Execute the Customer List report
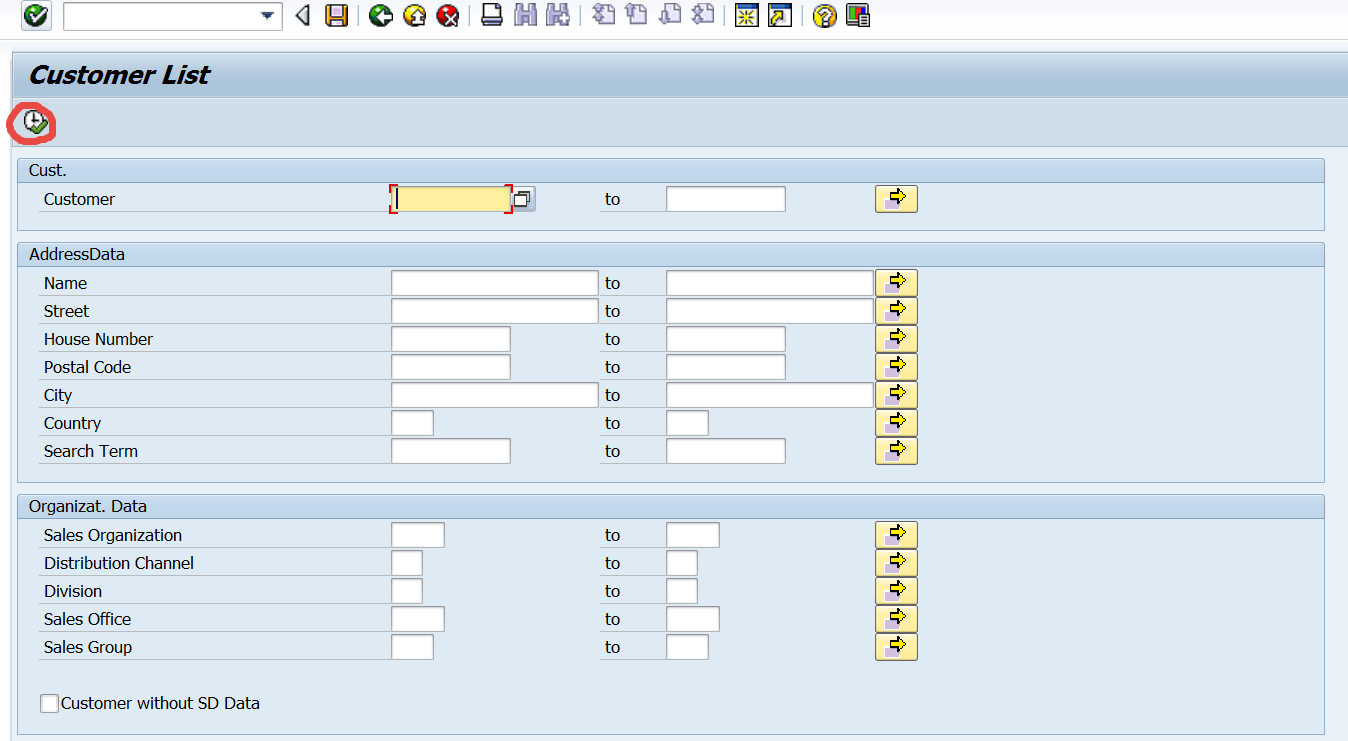This screenshot has width=1348, height=741. coord(33,121)
